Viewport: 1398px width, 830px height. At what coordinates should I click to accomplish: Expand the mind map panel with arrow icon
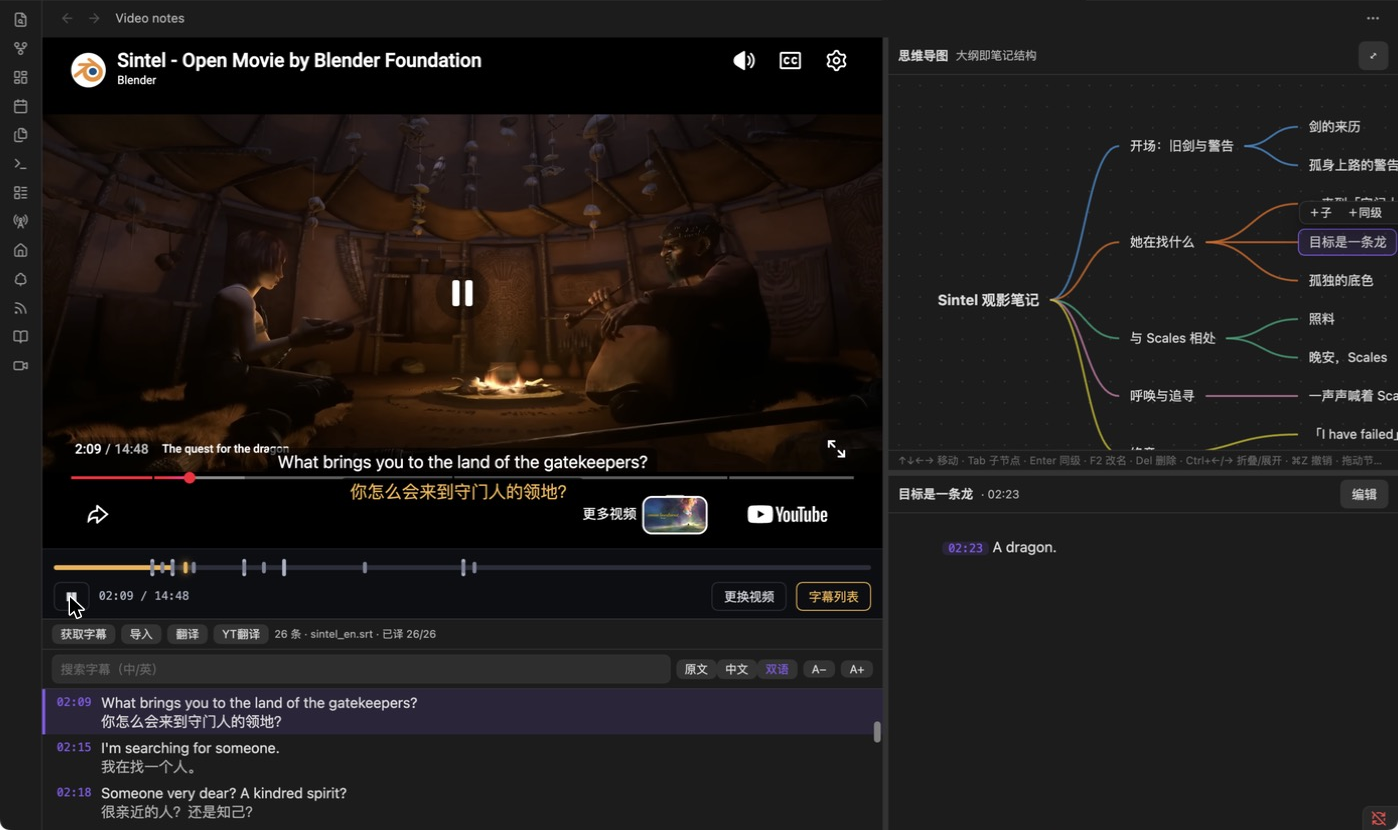coord(1373,56)
